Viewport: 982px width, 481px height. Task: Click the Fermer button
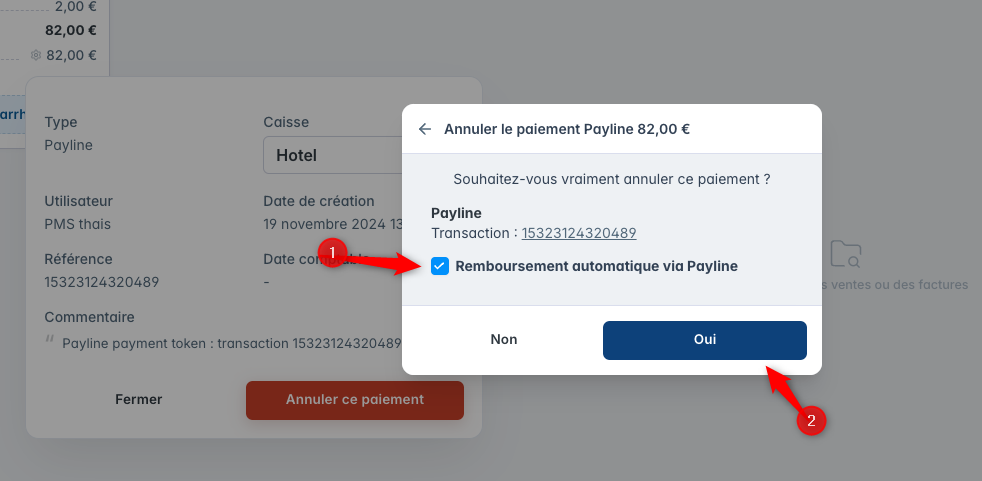[x=138, y=400]
